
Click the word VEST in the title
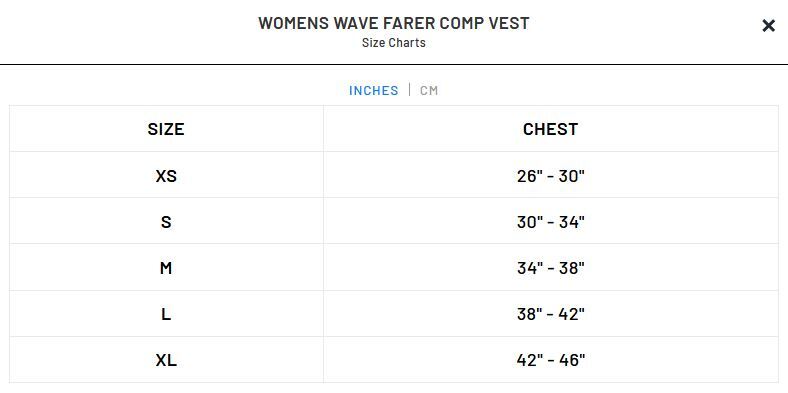tap(509, 23)
